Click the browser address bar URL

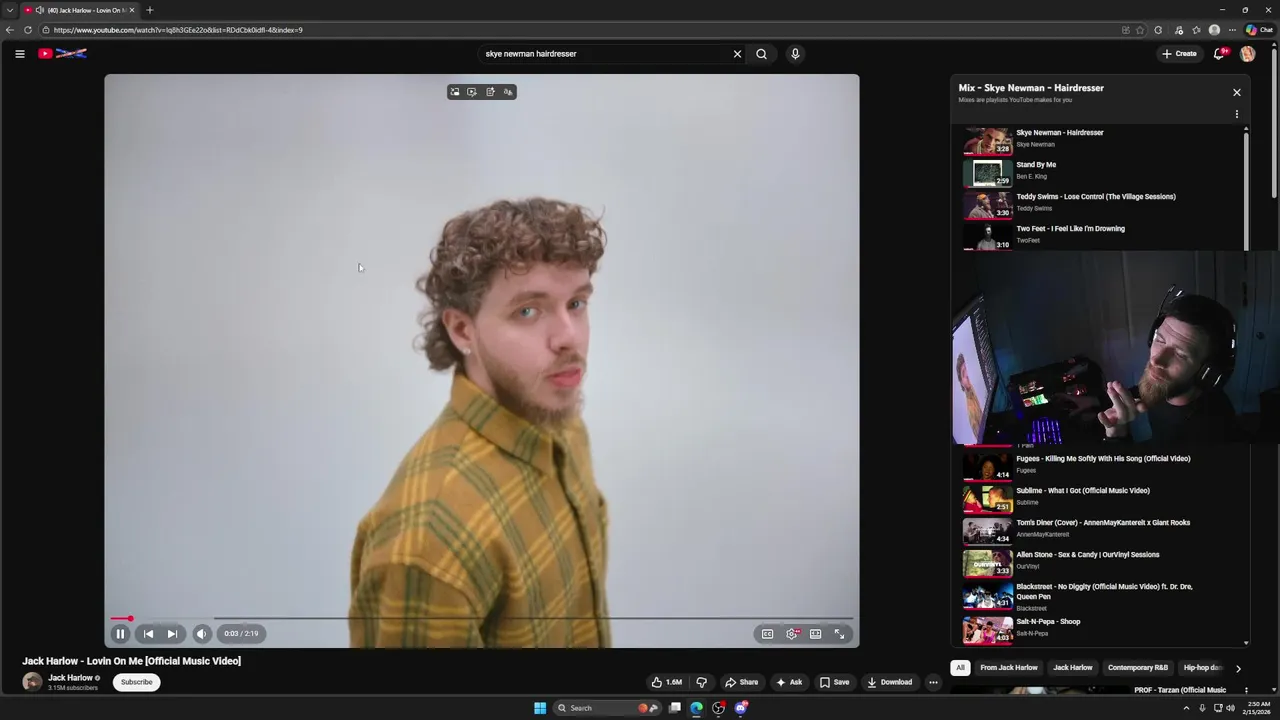click(x=178, y=30)
